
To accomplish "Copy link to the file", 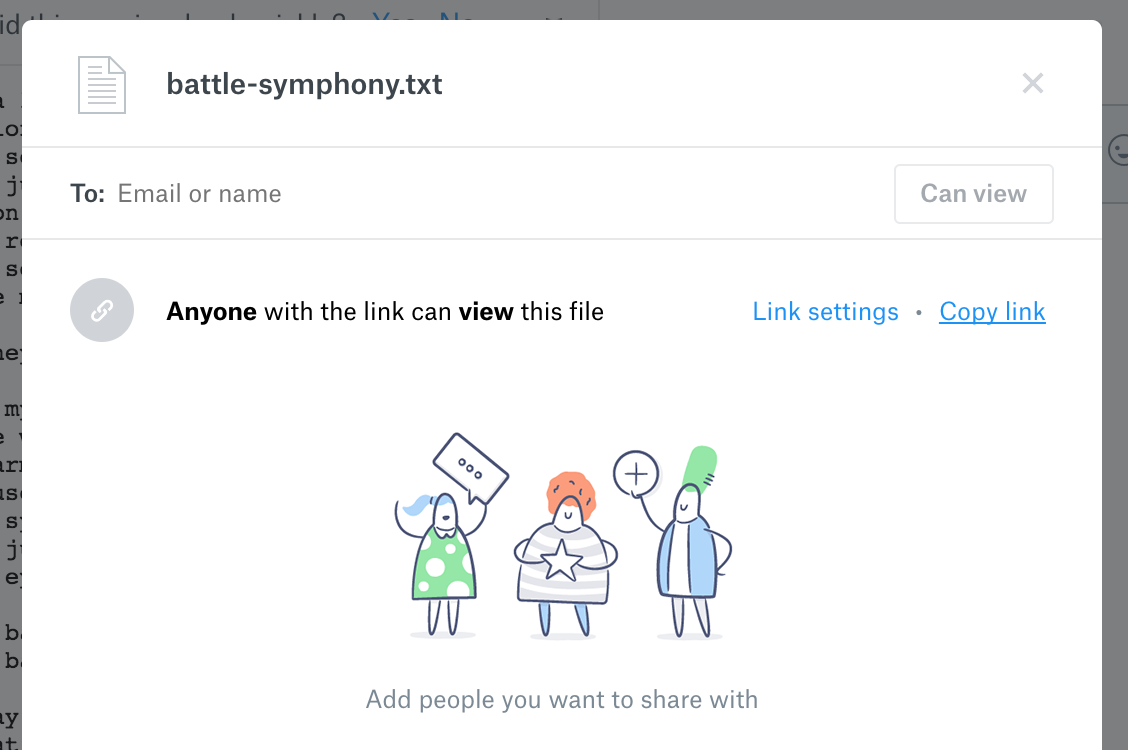I will 992,312.
